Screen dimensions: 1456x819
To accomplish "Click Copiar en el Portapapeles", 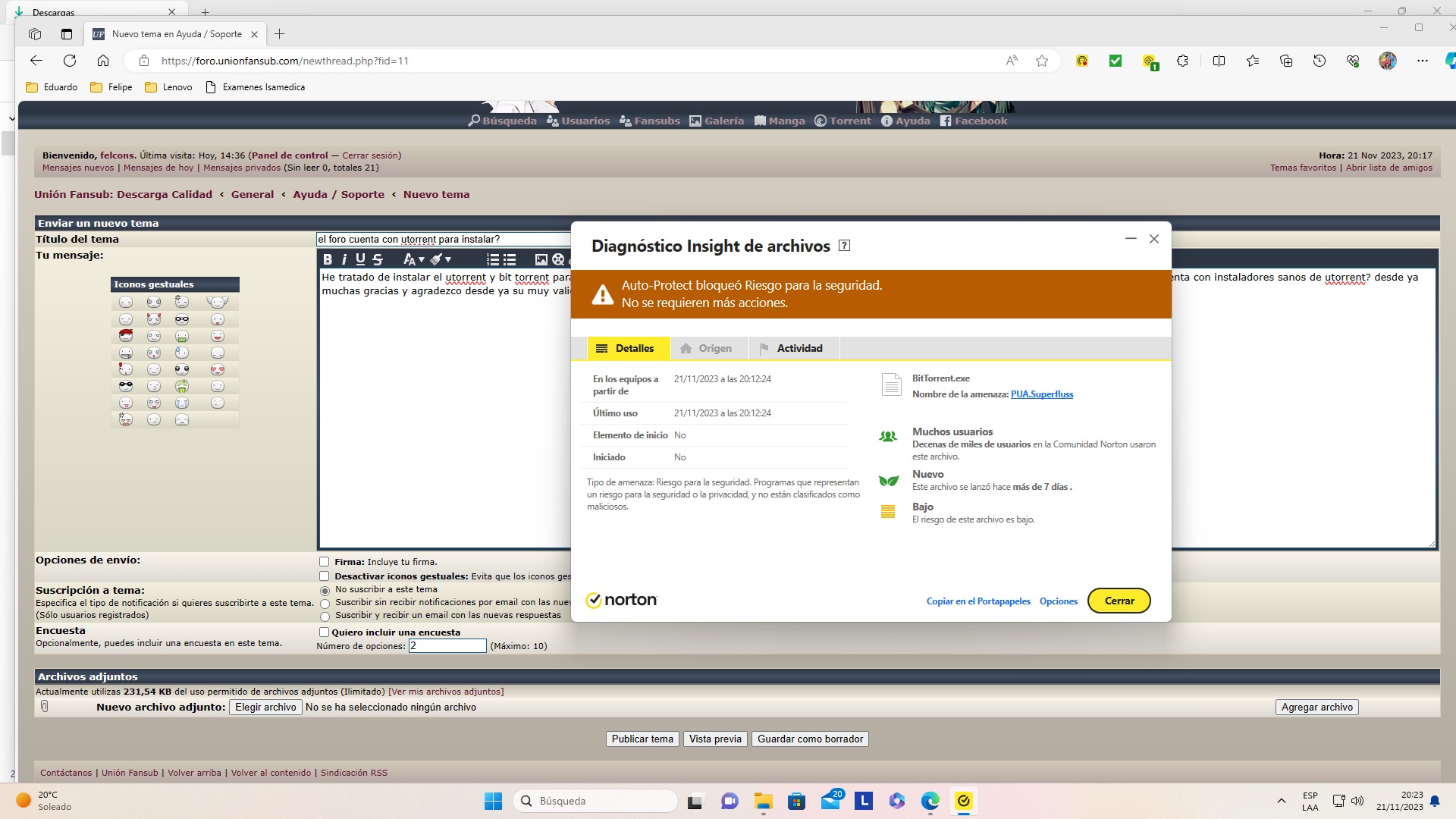I will [978, 601].
